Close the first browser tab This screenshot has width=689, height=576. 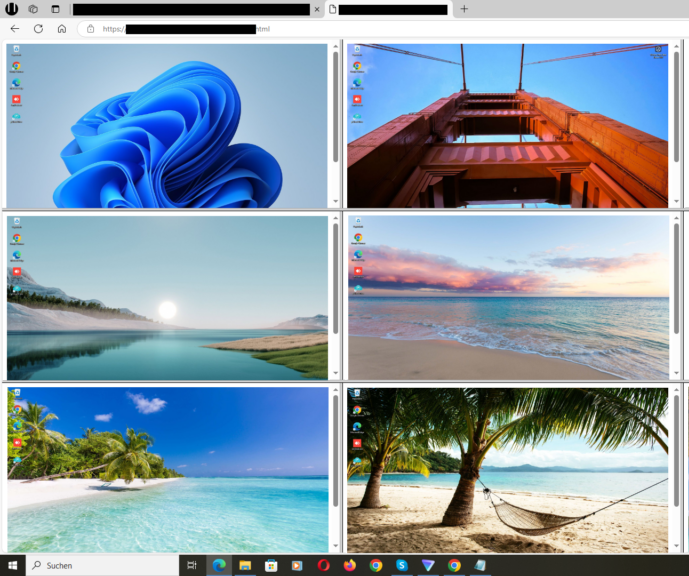[318, 9]
